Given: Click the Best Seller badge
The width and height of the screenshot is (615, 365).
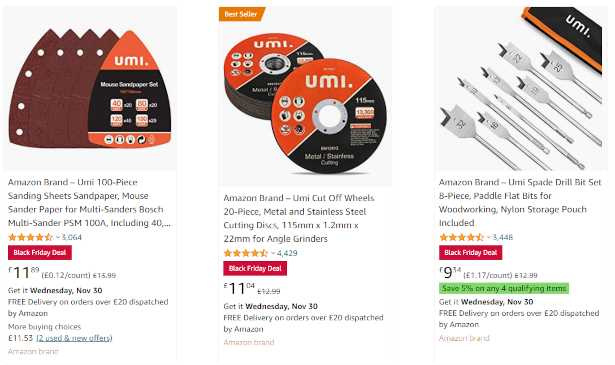Looking at the screenshot, I should click(242, 14).
